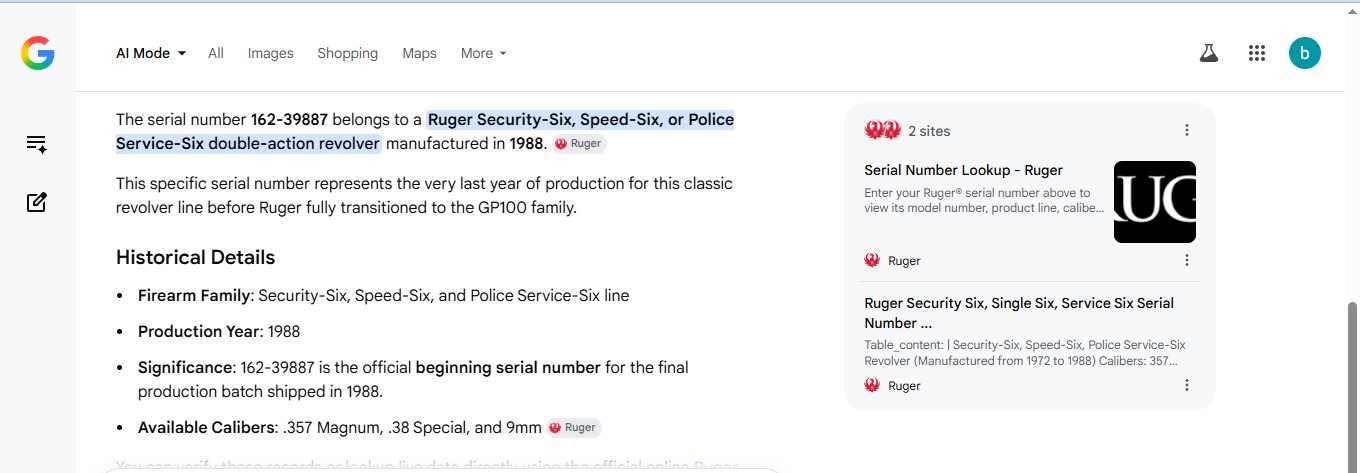
Task: Click the Google logo
Action: point(37,53)
